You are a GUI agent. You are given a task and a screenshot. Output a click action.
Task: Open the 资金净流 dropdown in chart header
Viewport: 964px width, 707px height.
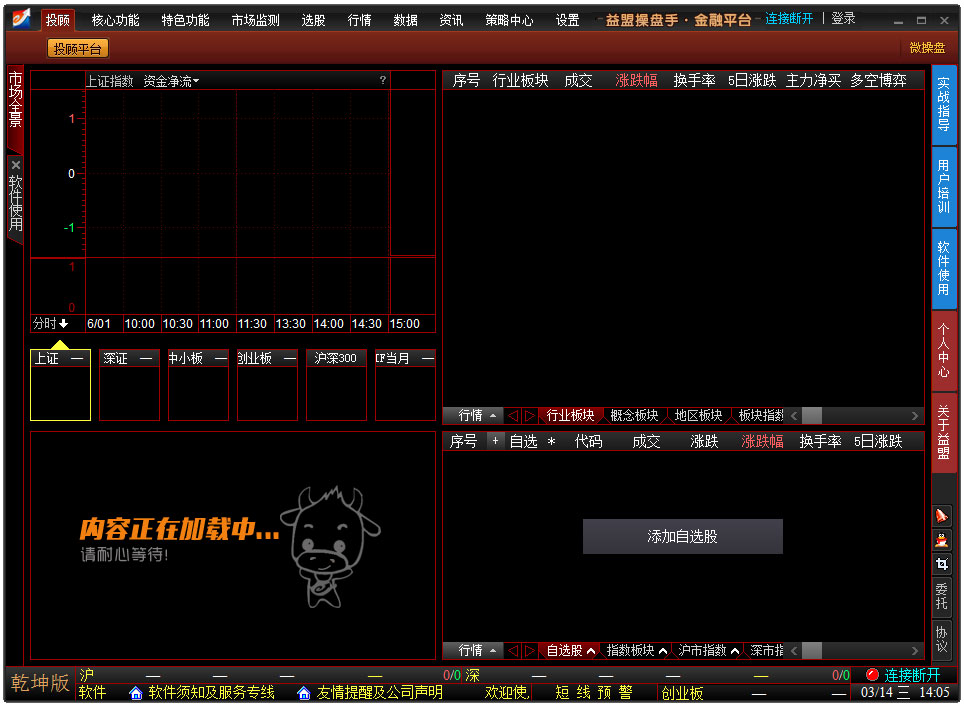(171, 81)
